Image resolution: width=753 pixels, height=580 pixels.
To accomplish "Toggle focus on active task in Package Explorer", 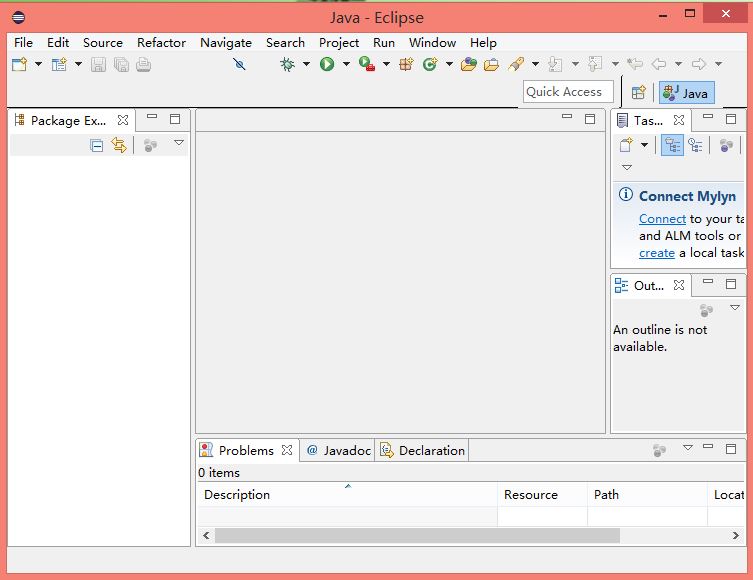I will point(150,145).
